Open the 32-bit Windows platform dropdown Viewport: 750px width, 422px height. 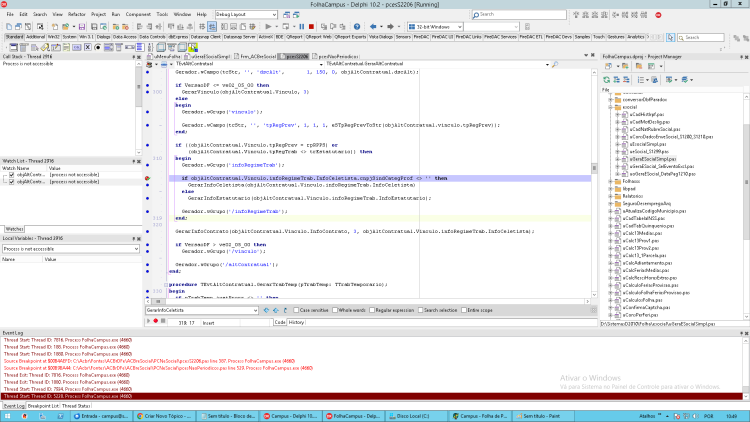(435, 27)
